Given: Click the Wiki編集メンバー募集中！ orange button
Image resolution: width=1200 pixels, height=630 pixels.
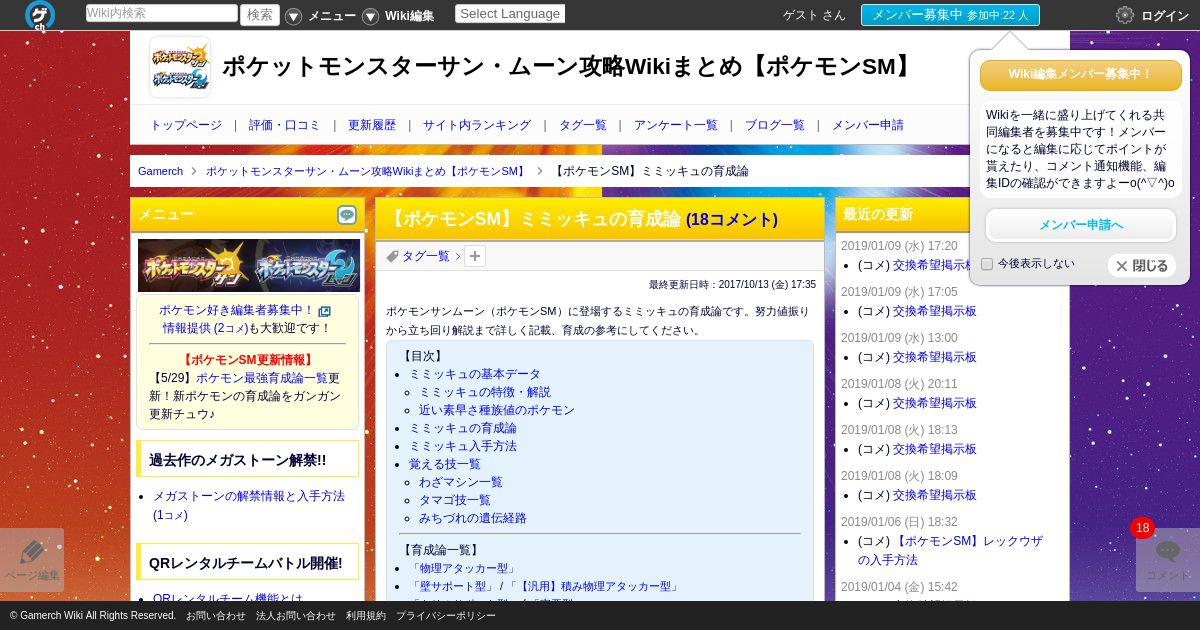Looking at the screenshot, I should click(x=1080, y=75).
